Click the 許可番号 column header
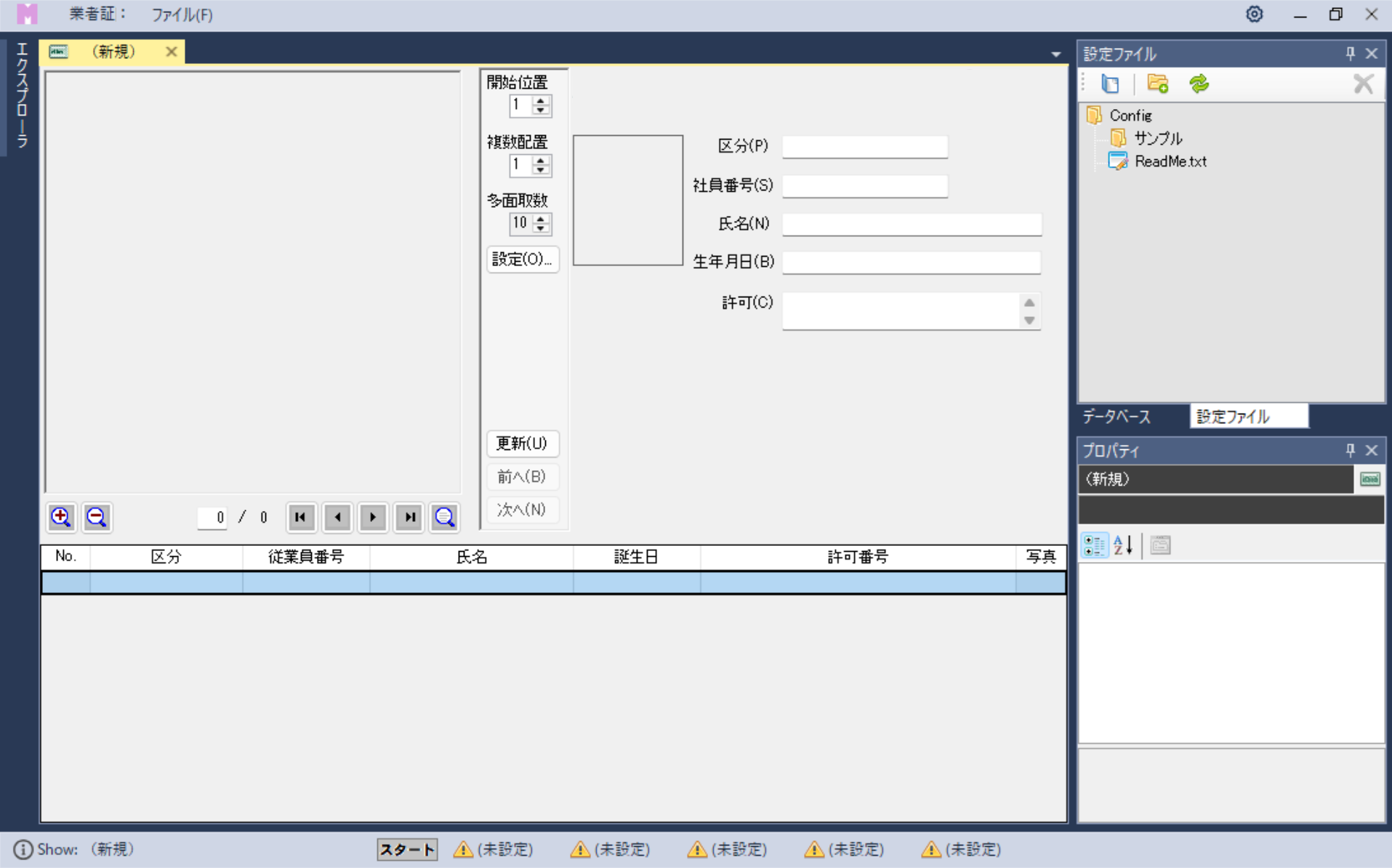Screen dimensions: 1392x868 click(858, 557)
